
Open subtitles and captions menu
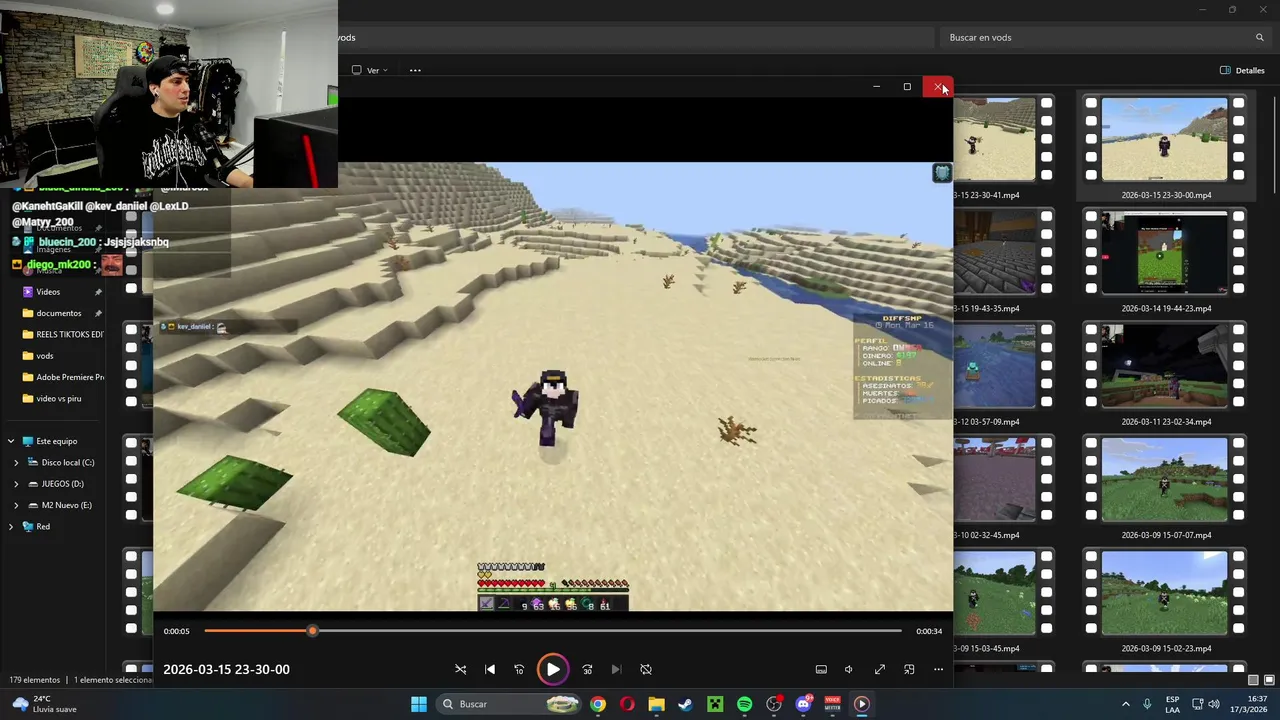tap(821, 669)
